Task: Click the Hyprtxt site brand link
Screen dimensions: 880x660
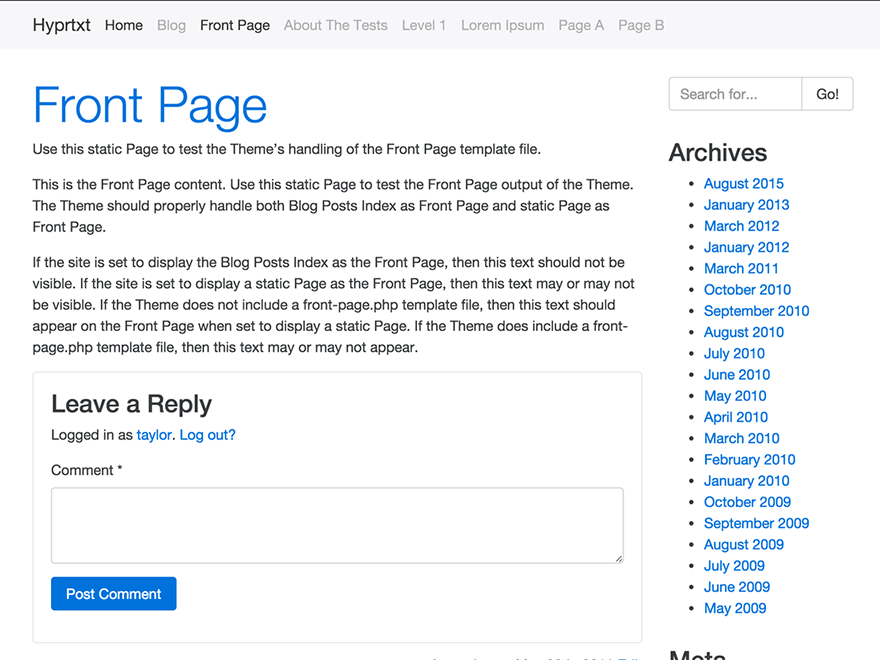Action: click(x=61, y=25)
